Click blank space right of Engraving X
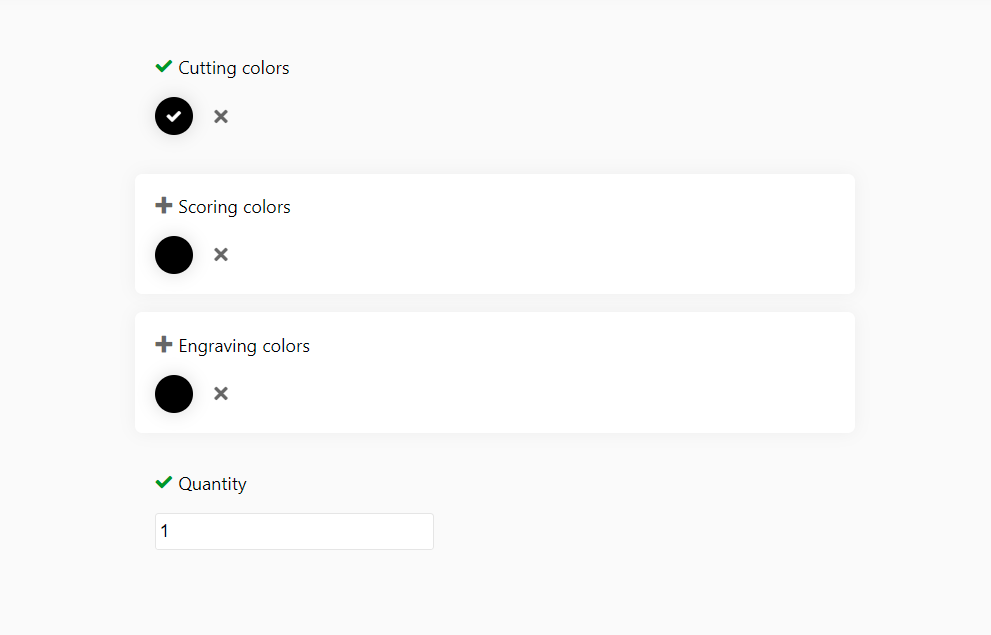Viewport: 991px width, 635px height. (x=537, y=394)
